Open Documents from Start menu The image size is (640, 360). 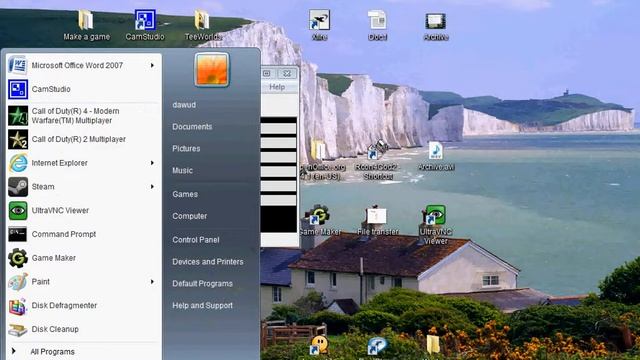[x=192, y=127]
